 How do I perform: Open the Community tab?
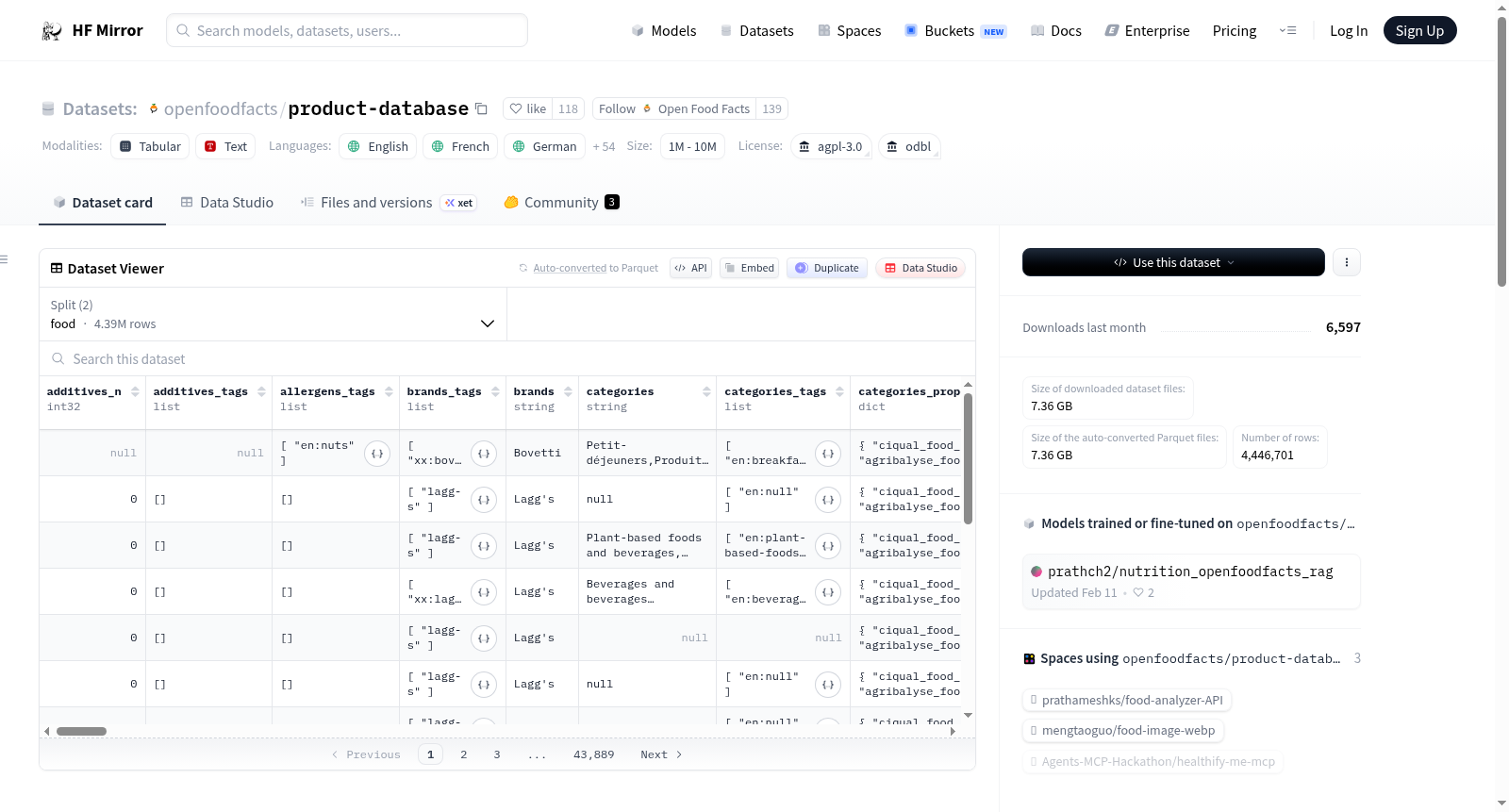pyautogui.click(x=561, y=202)
